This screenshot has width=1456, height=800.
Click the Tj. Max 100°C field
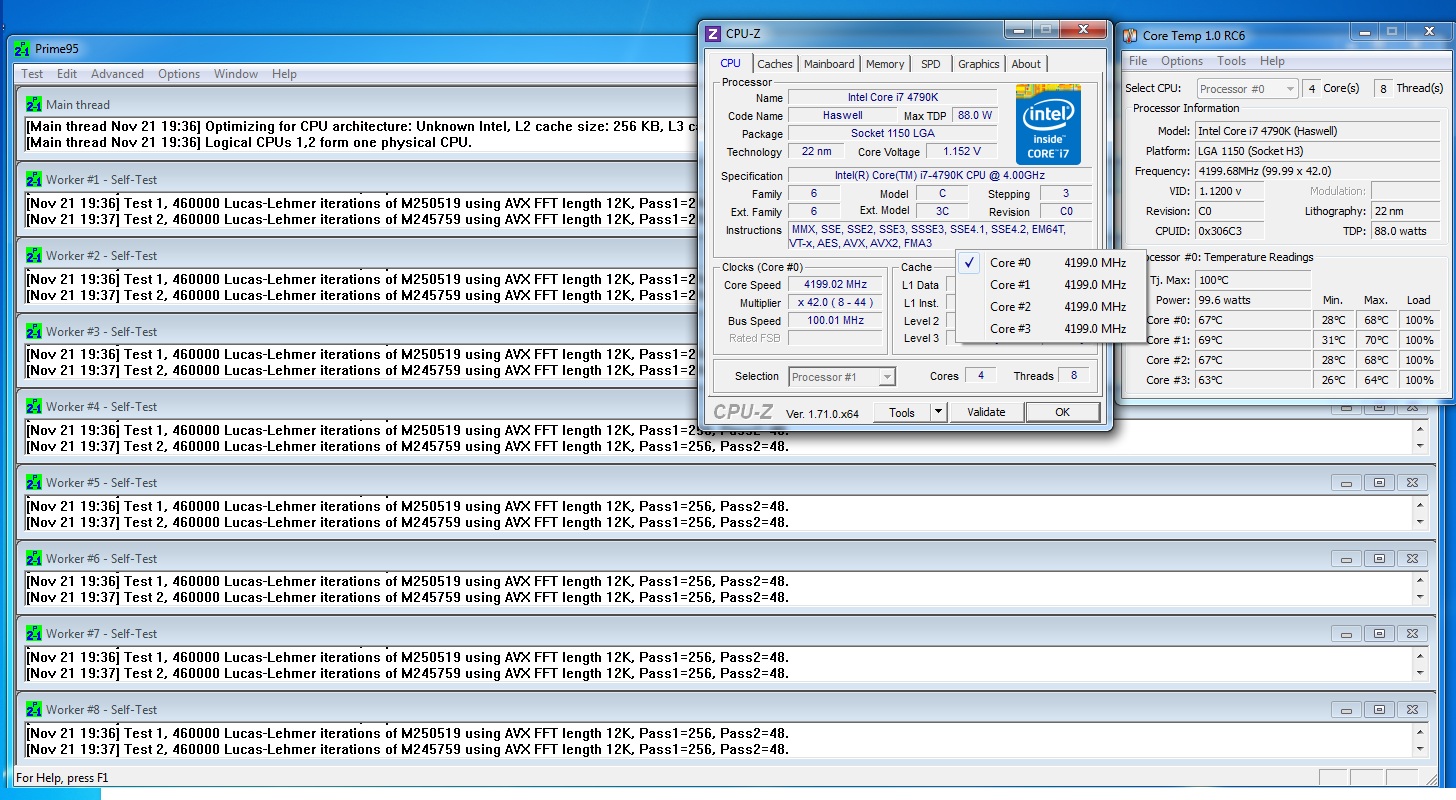[x=1252, y=280]
